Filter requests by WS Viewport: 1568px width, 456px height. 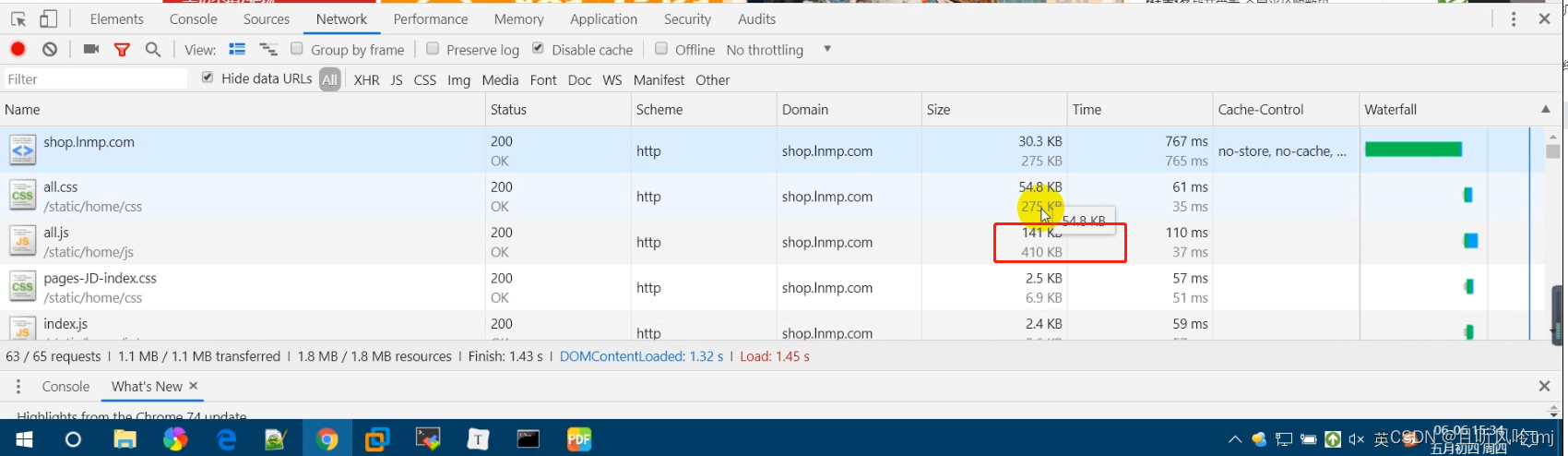(612, 80)
